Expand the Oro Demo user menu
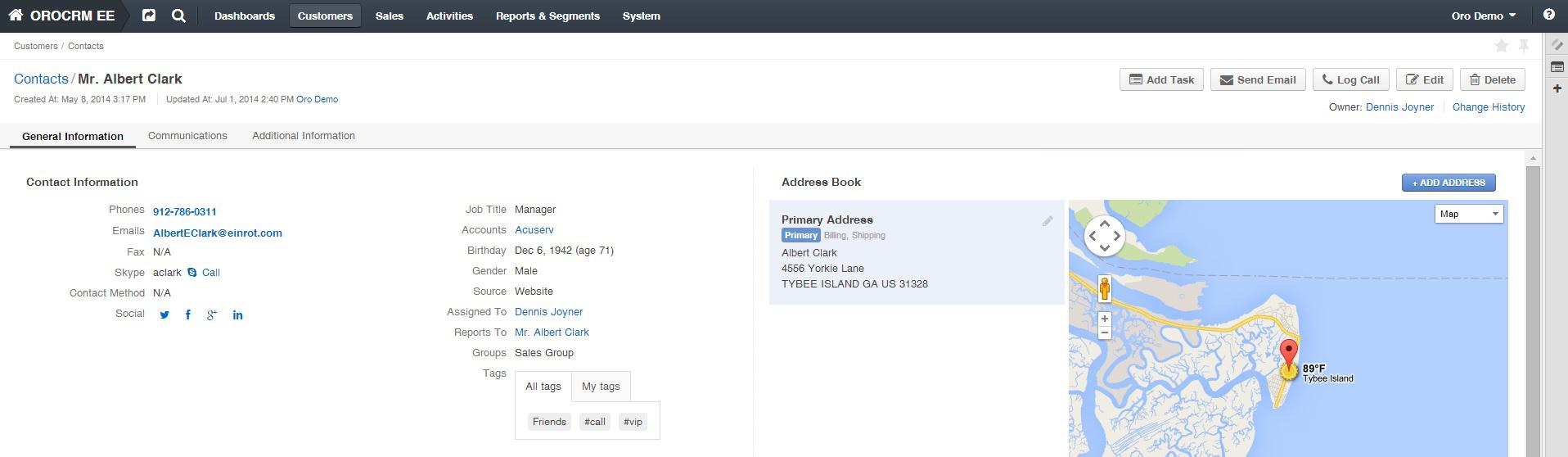1568x457 pixels. pos(1483,16)
